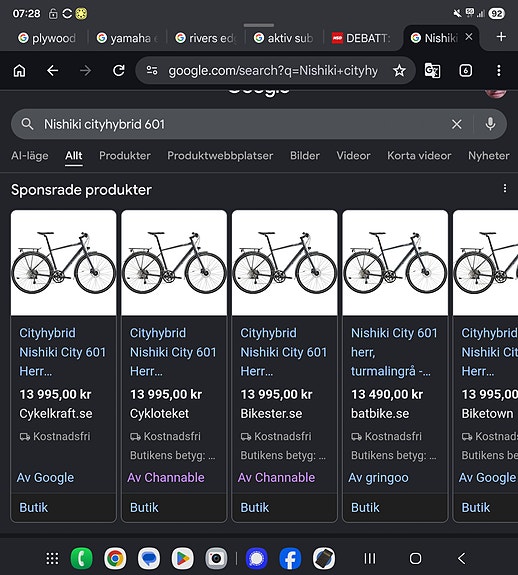Tap the Chrome home icon
Viewport: 518px width, 575px height.
(19, 70)
